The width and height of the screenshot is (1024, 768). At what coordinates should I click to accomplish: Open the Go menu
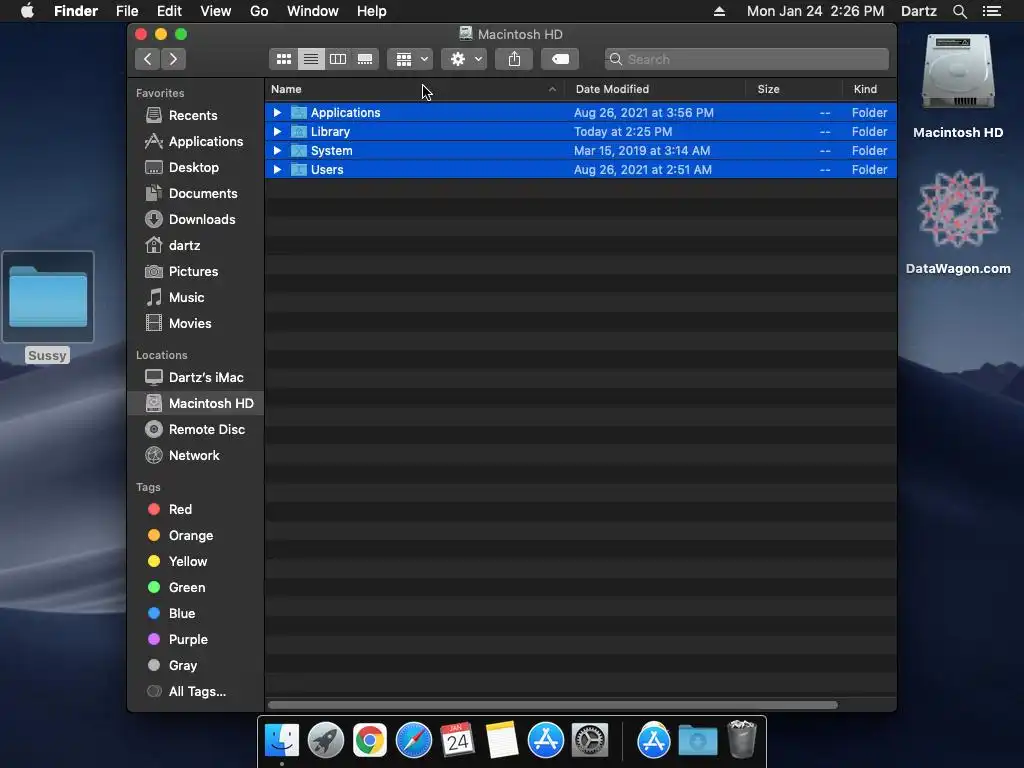[x=259, y=11]
